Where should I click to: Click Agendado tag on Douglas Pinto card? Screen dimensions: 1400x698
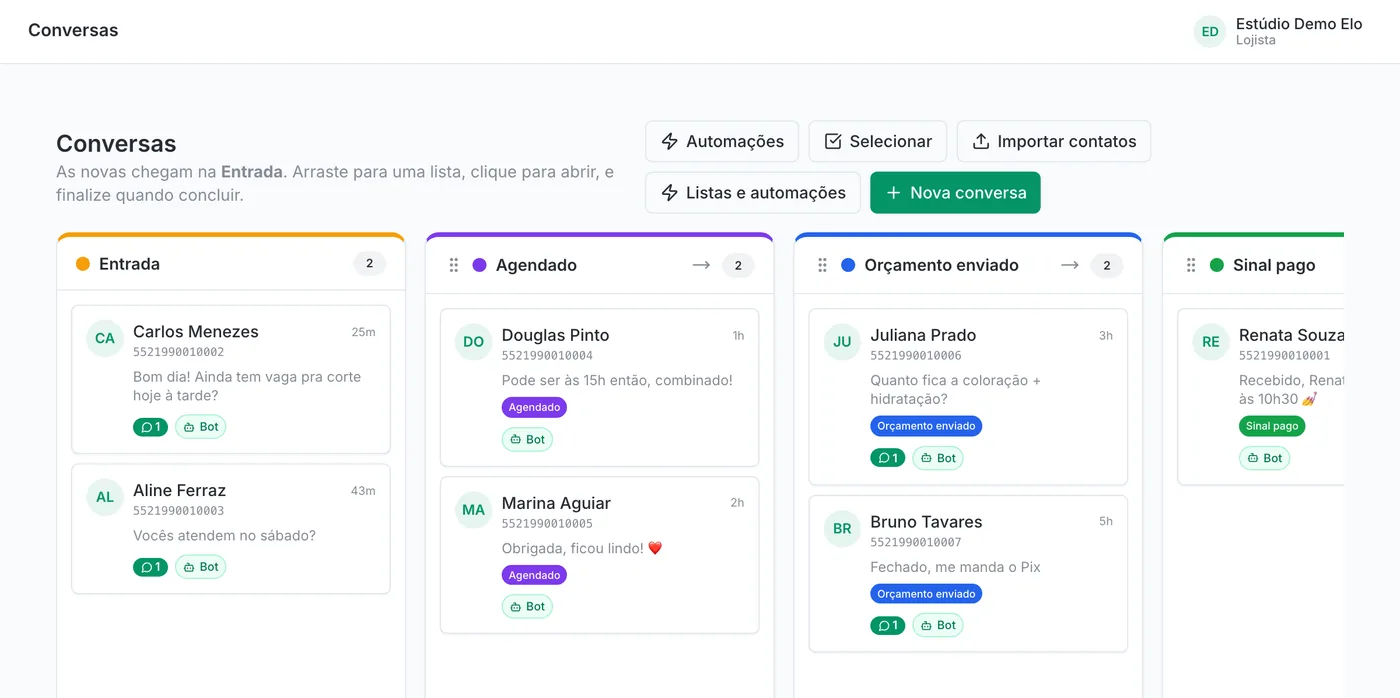pyautogui.click(x=534, y=407)
